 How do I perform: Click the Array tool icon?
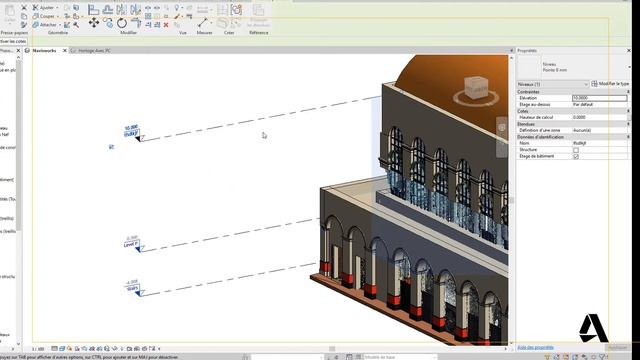click(148, 16)
